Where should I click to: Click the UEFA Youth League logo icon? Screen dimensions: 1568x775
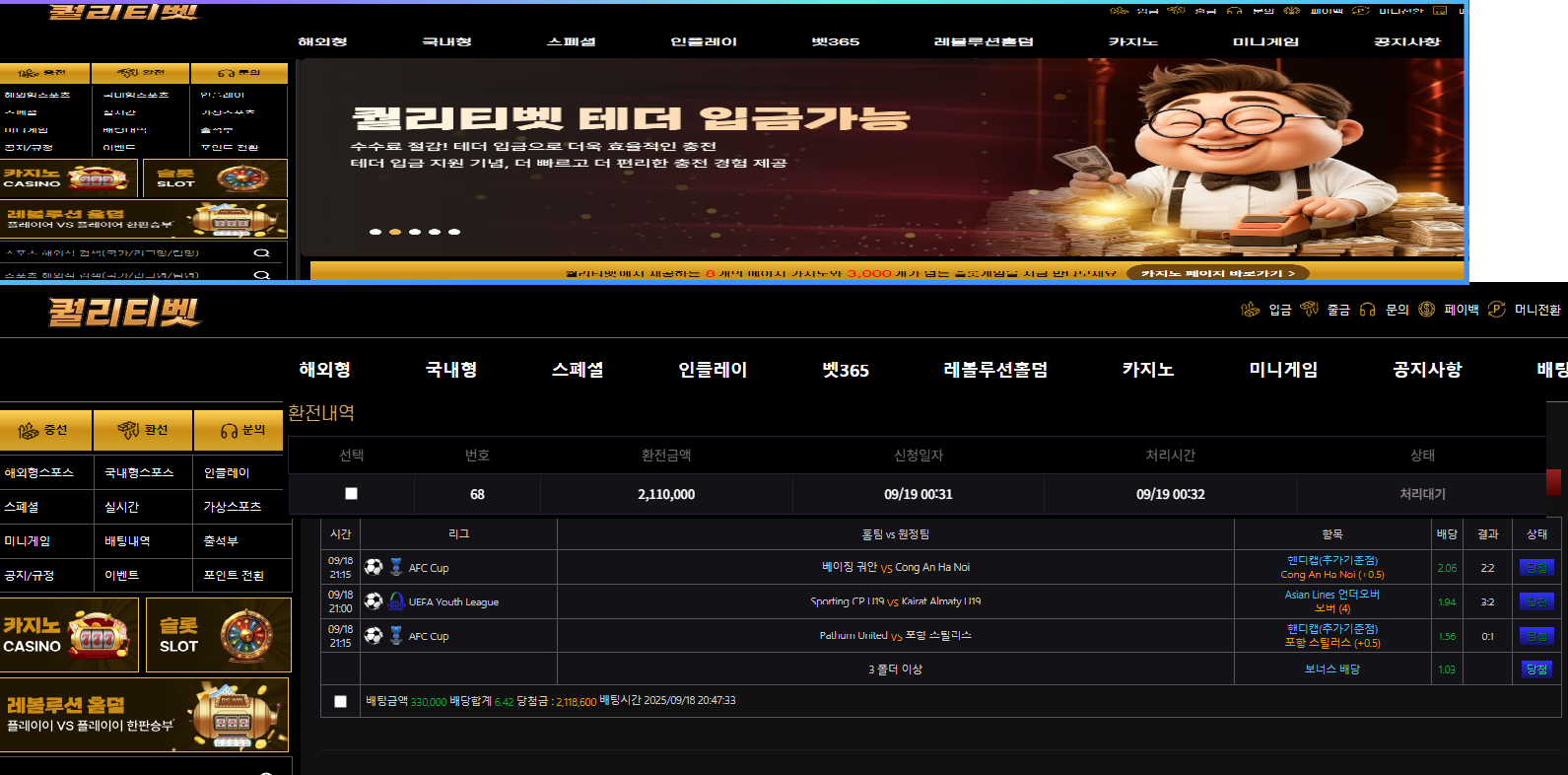(396, 601)
